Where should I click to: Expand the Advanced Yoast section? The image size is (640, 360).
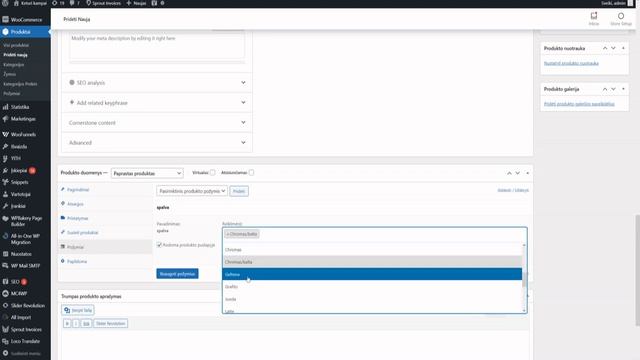point(157,143)
